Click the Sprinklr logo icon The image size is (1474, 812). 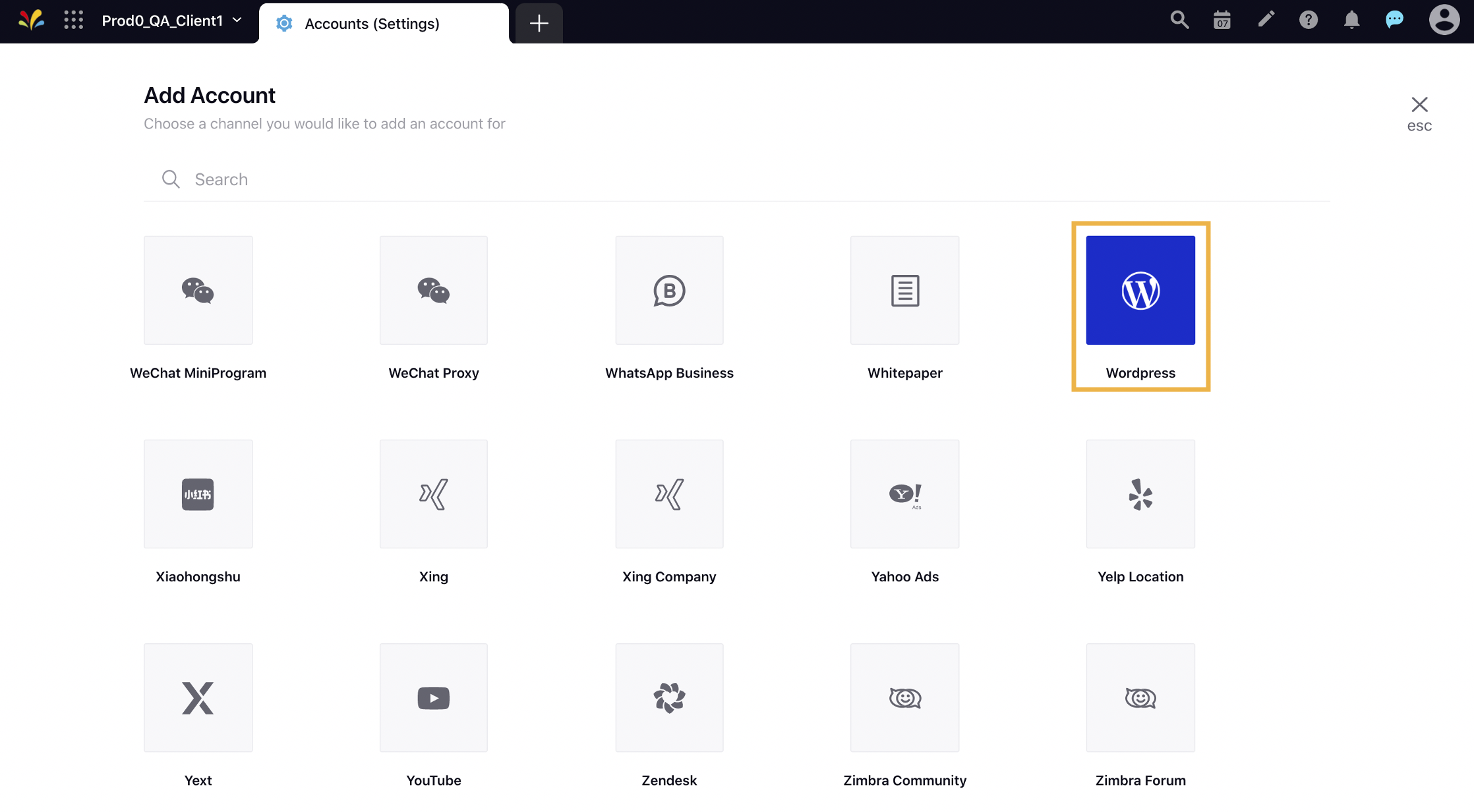point(31,20)
